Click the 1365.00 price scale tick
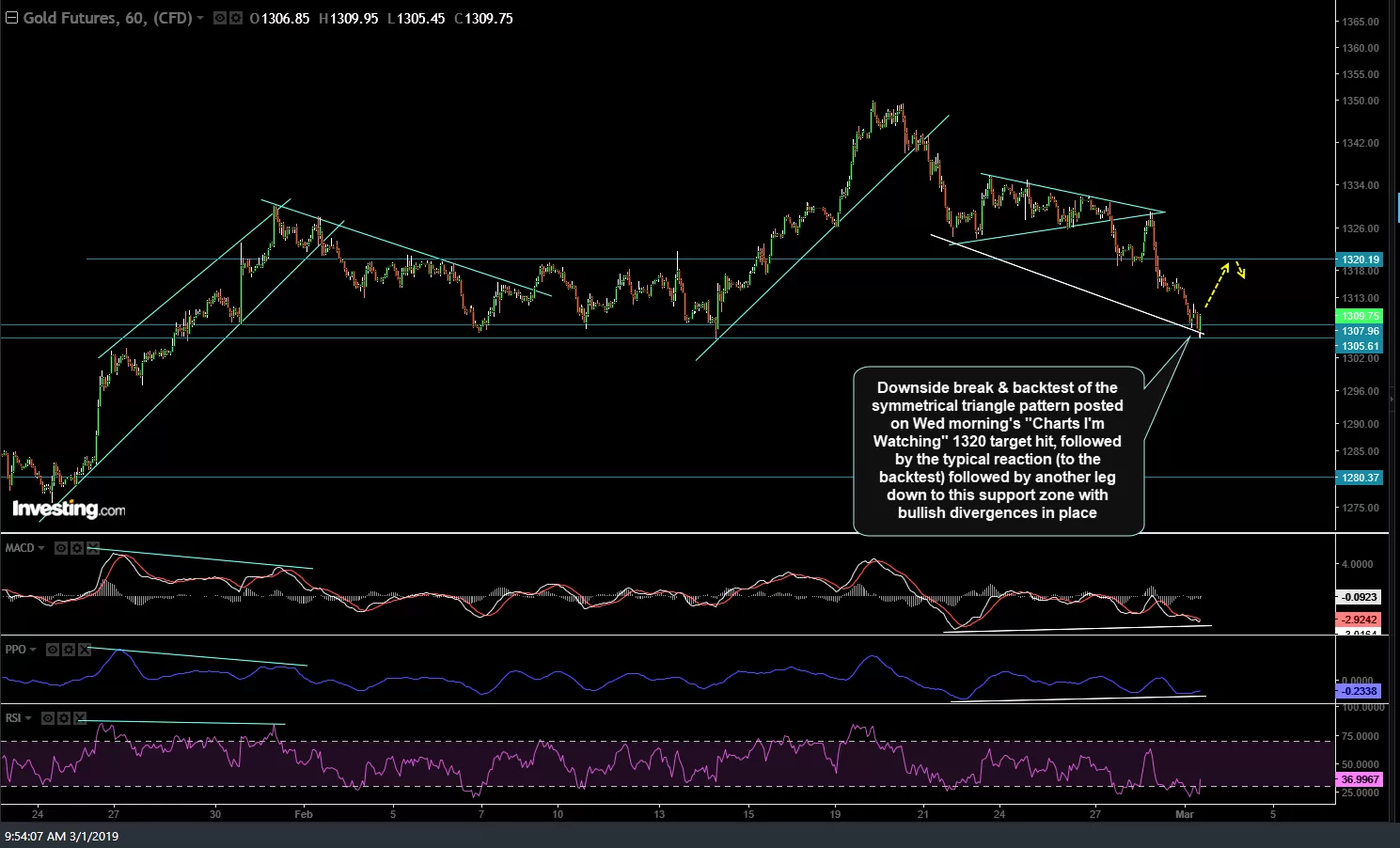The image size is (1400, 848). click(x=1361, y=22)
